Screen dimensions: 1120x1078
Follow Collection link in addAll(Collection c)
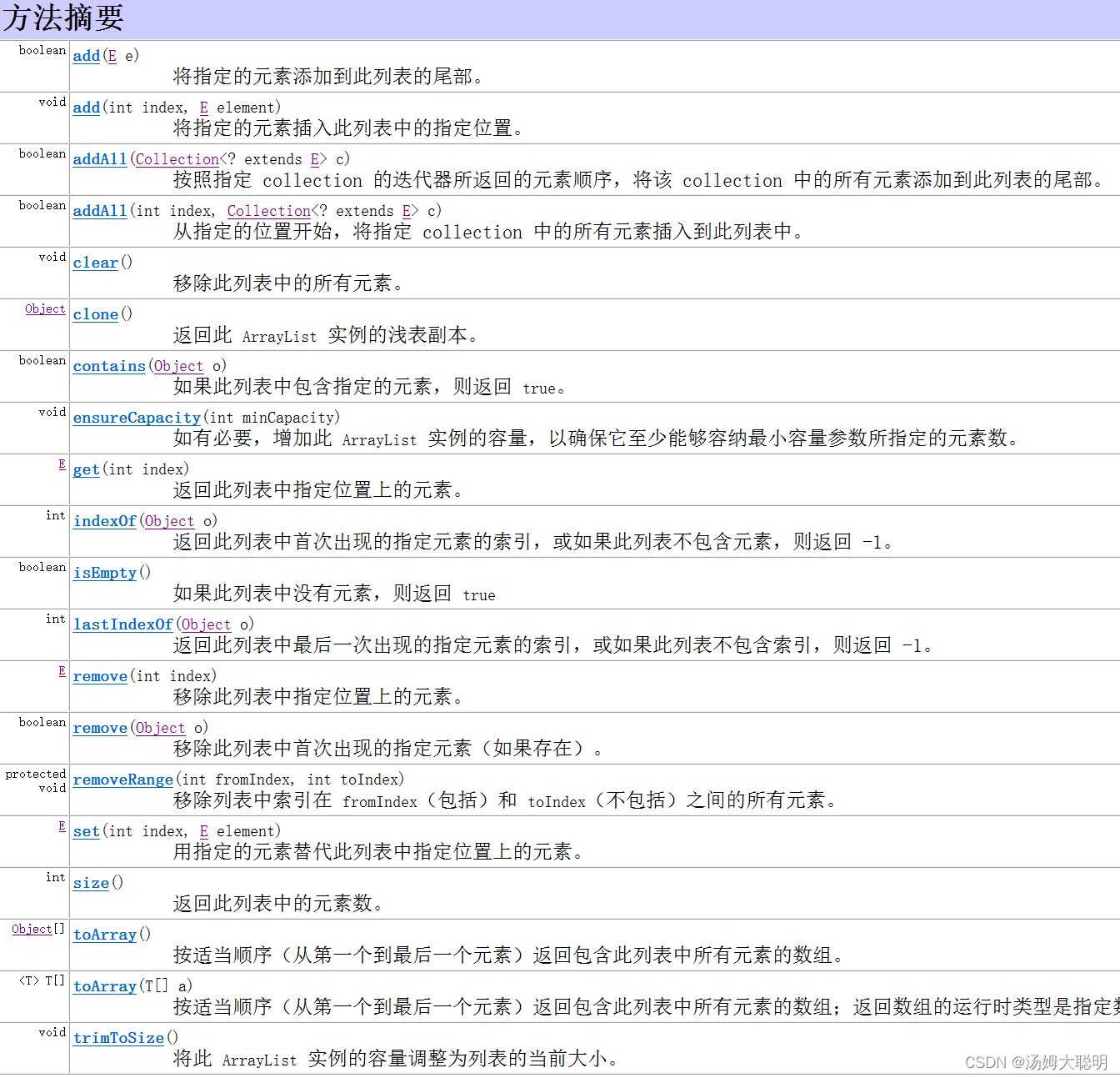[x=177, y=159]
